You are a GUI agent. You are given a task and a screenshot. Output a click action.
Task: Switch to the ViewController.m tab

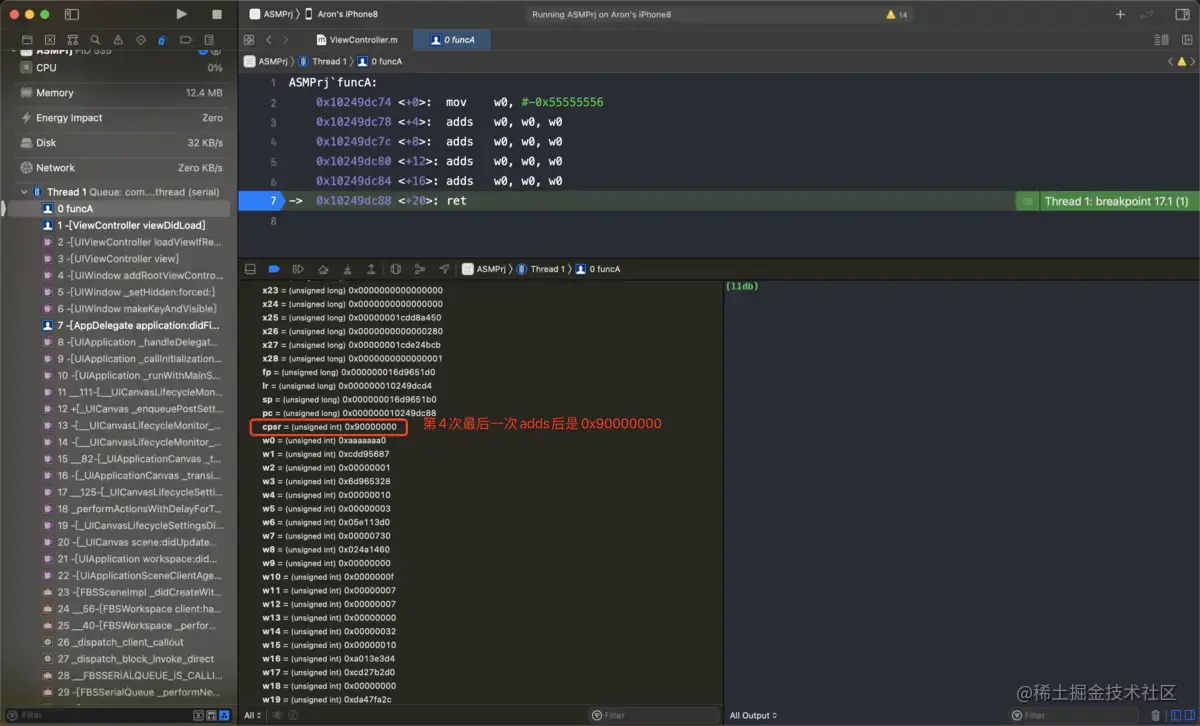(x=357, y=40)
